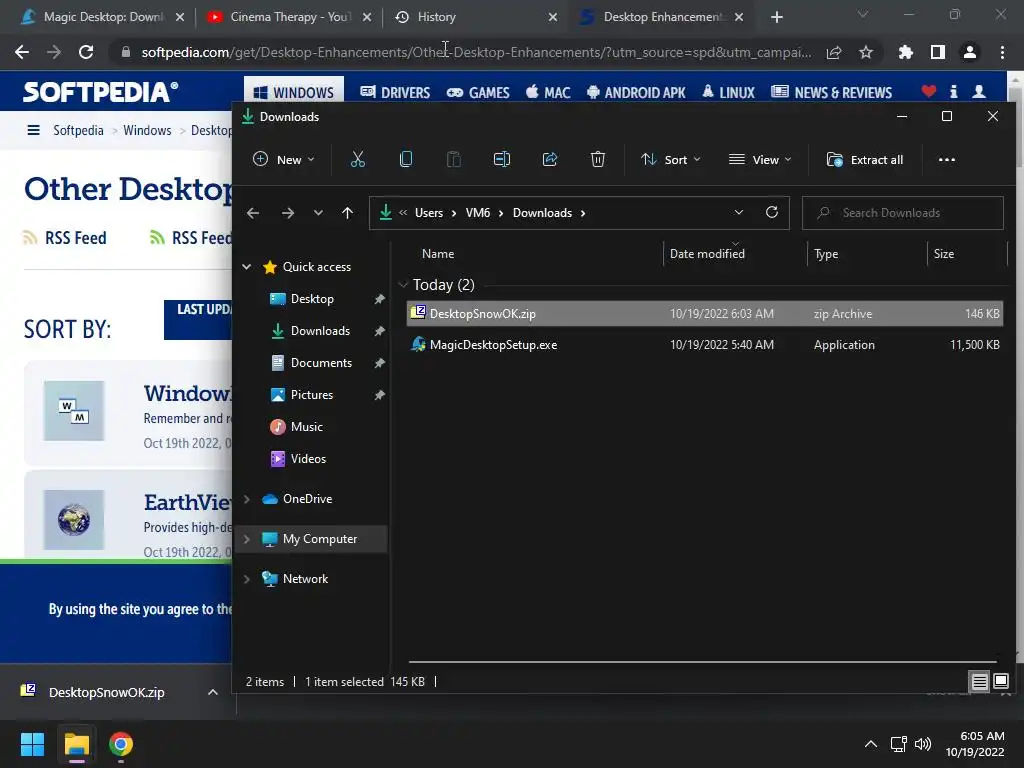
Task: Click the Rename icon in Explorer toolbar
Action: coord(502,159)
